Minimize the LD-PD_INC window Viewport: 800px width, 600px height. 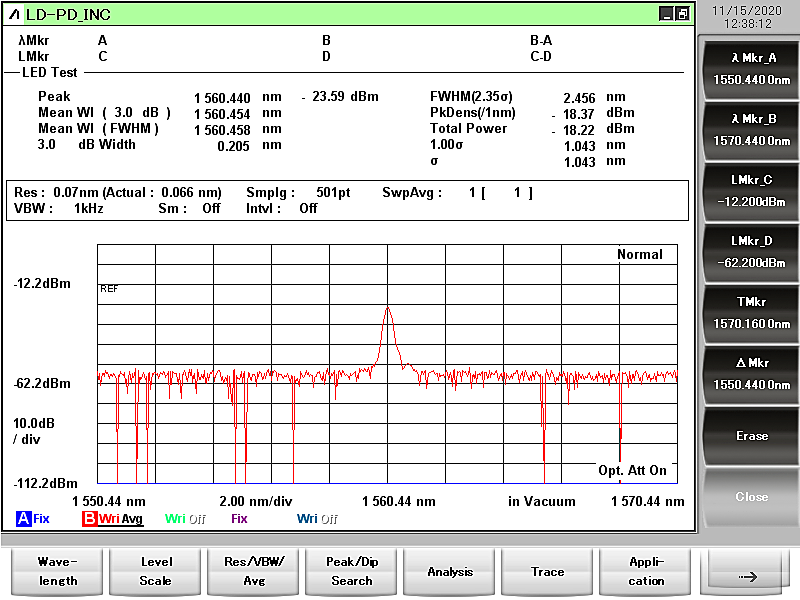[x=666, y=14]
